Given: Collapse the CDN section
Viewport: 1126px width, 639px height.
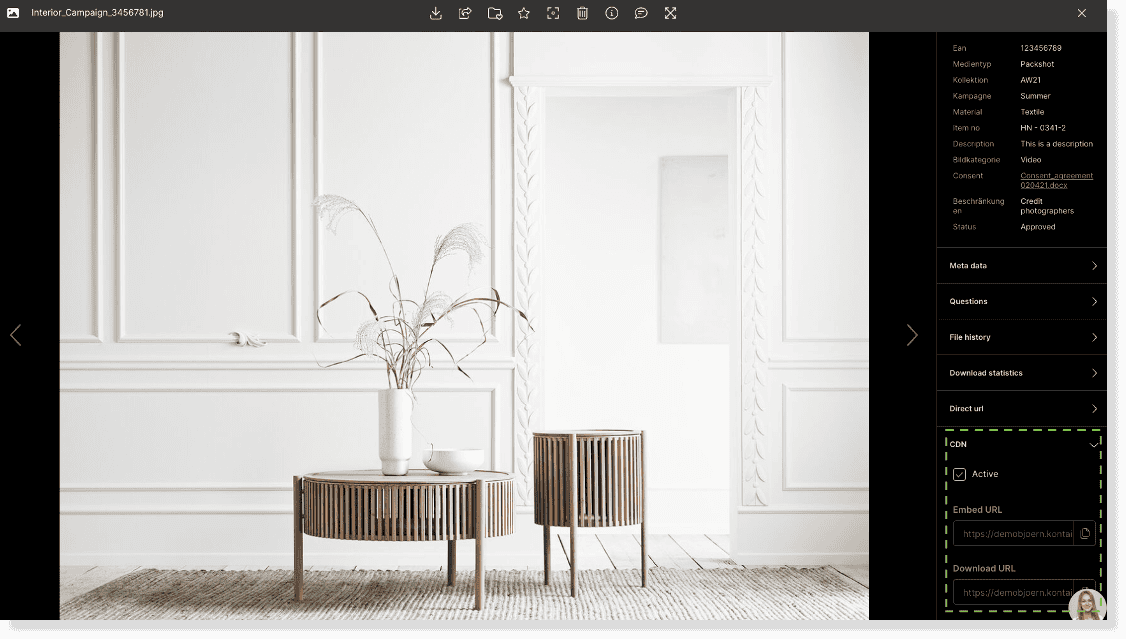Looking at the screenshot, I should coord(1094,444).
